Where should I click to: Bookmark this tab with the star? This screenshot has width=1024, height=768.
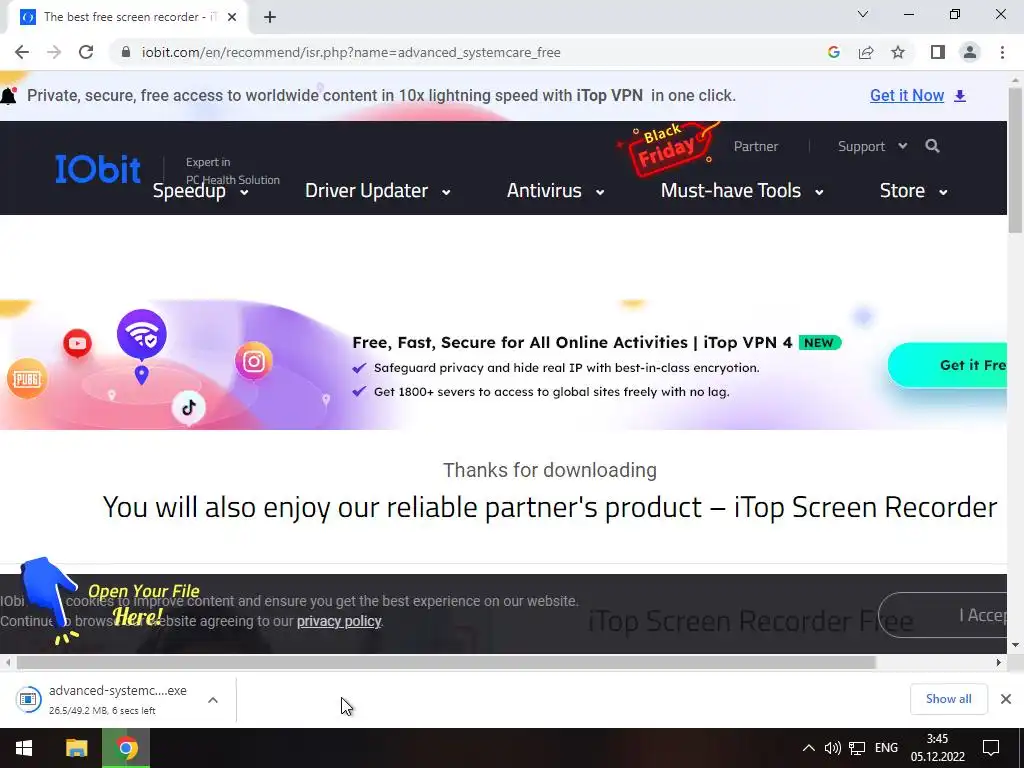click(x=898, y=52)
